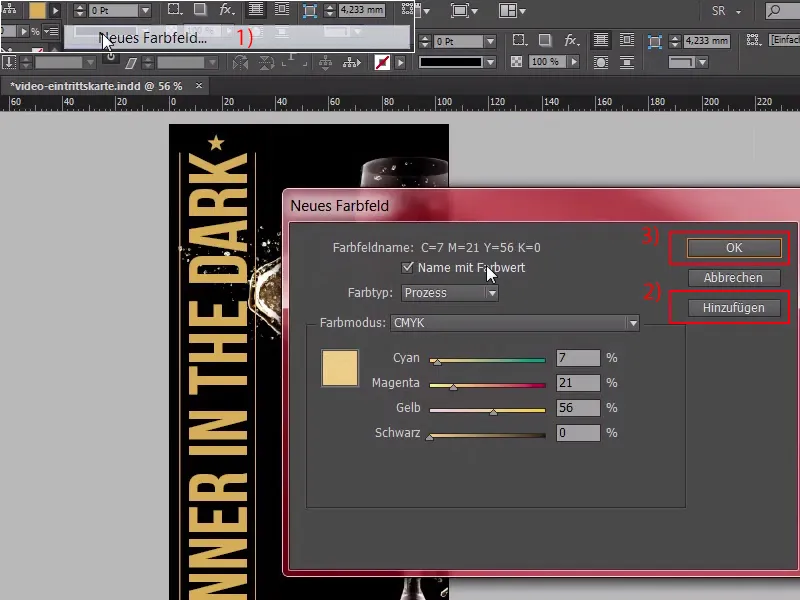Screen dimensions: 800x600
Task: Select the gold 'IN THE DARK' vertical headline
Action: coord(218,304)
